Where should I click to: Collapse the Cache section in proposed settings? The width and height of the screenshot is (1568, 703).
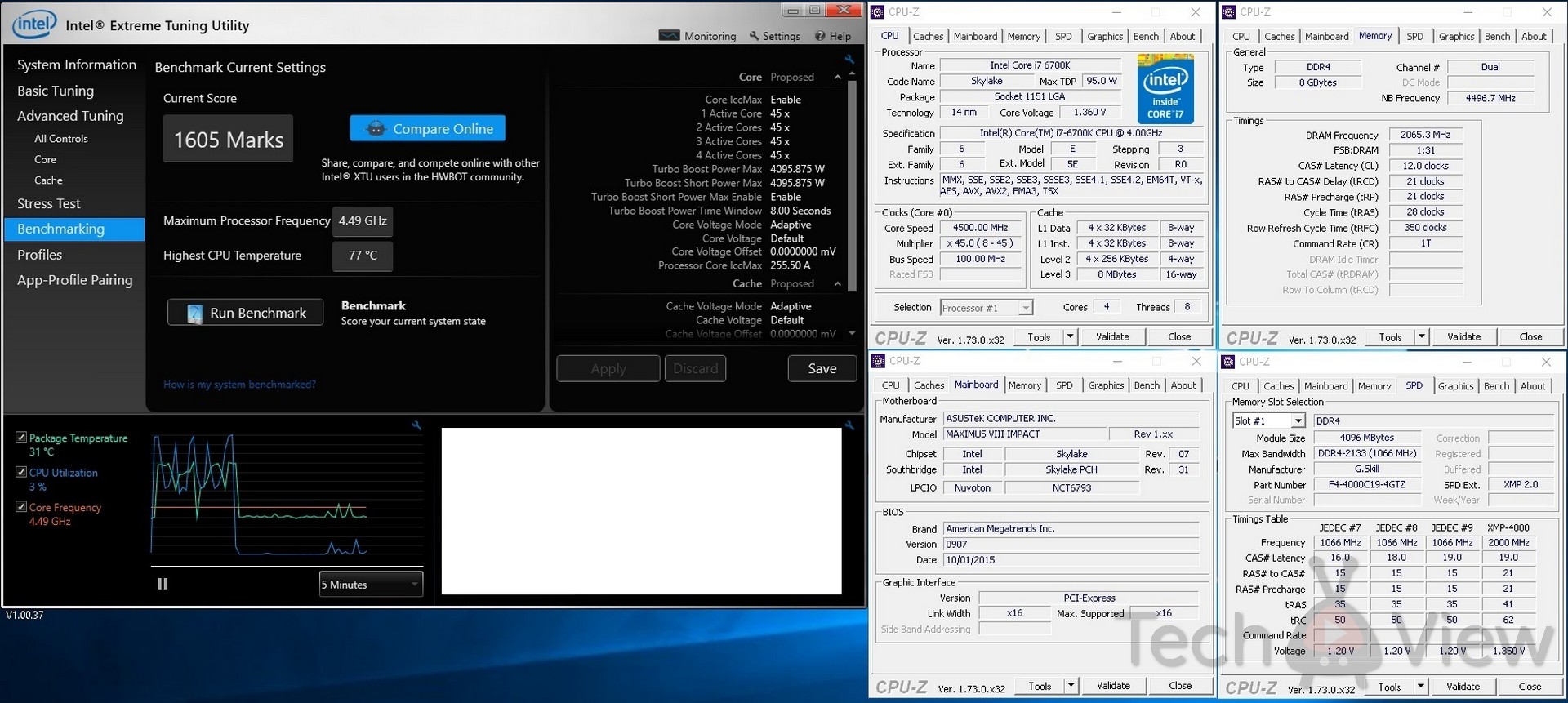click(x=837, y=283)
